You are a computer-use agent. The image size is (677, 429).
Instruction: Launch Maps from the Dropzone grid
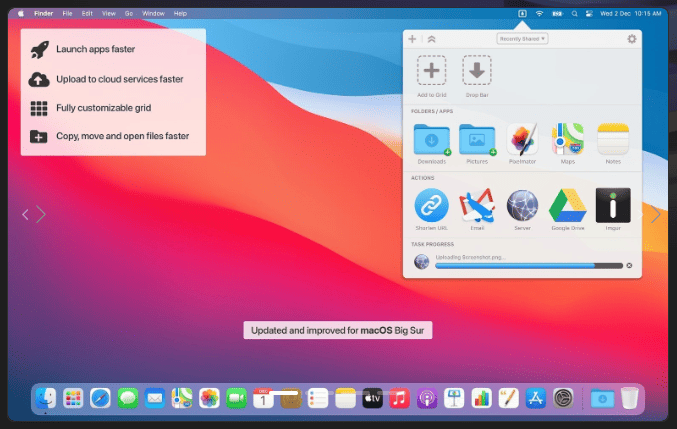click(x=567, y=139)
